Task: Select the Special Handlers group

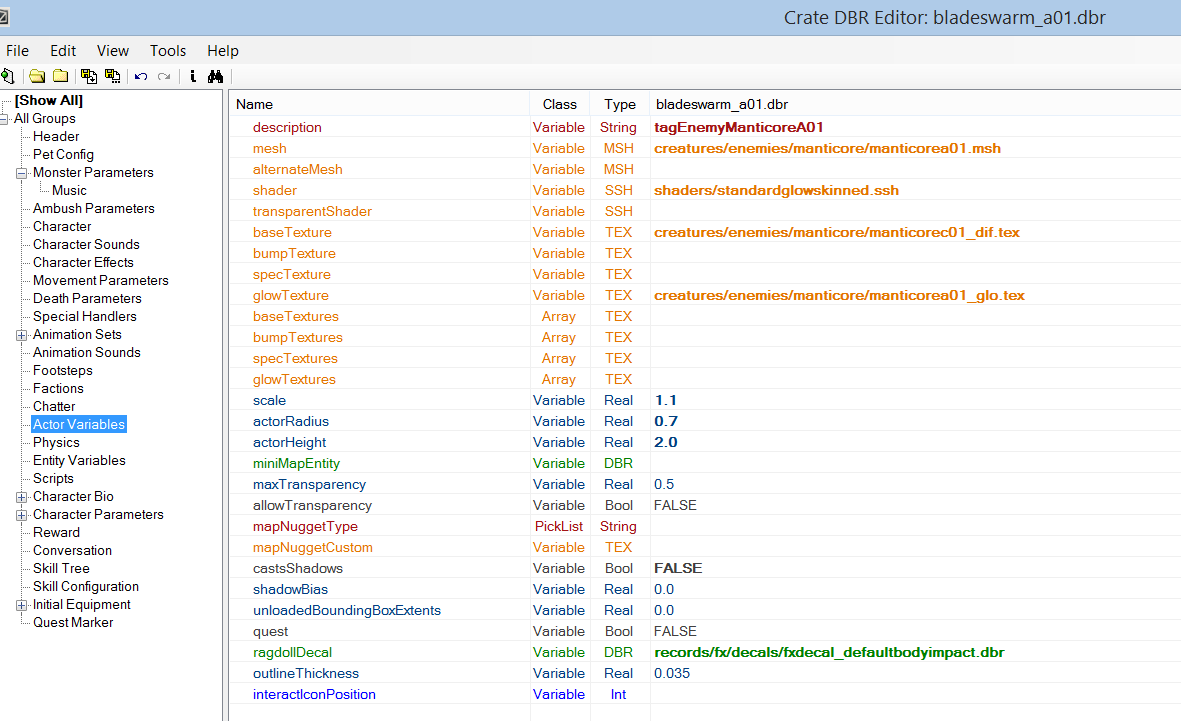Action: [84, 317]
